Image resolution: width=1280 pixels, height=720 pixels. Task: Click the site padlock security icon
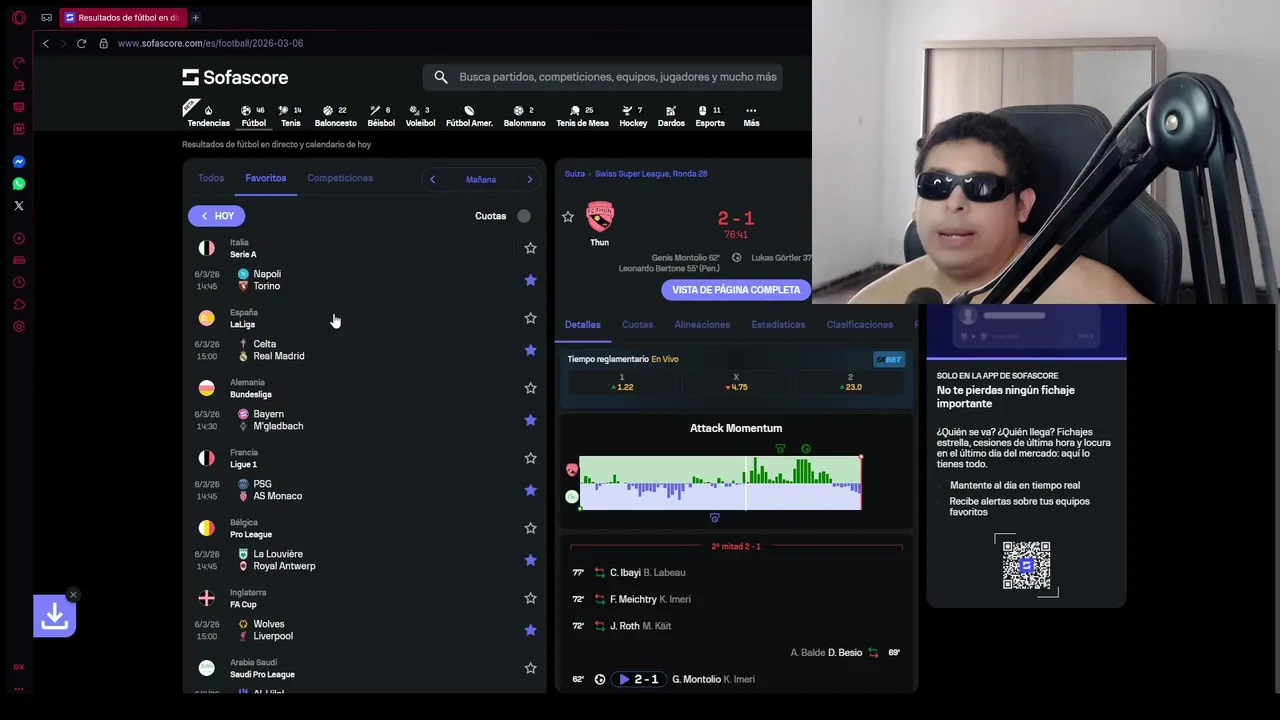click(103, 43)
